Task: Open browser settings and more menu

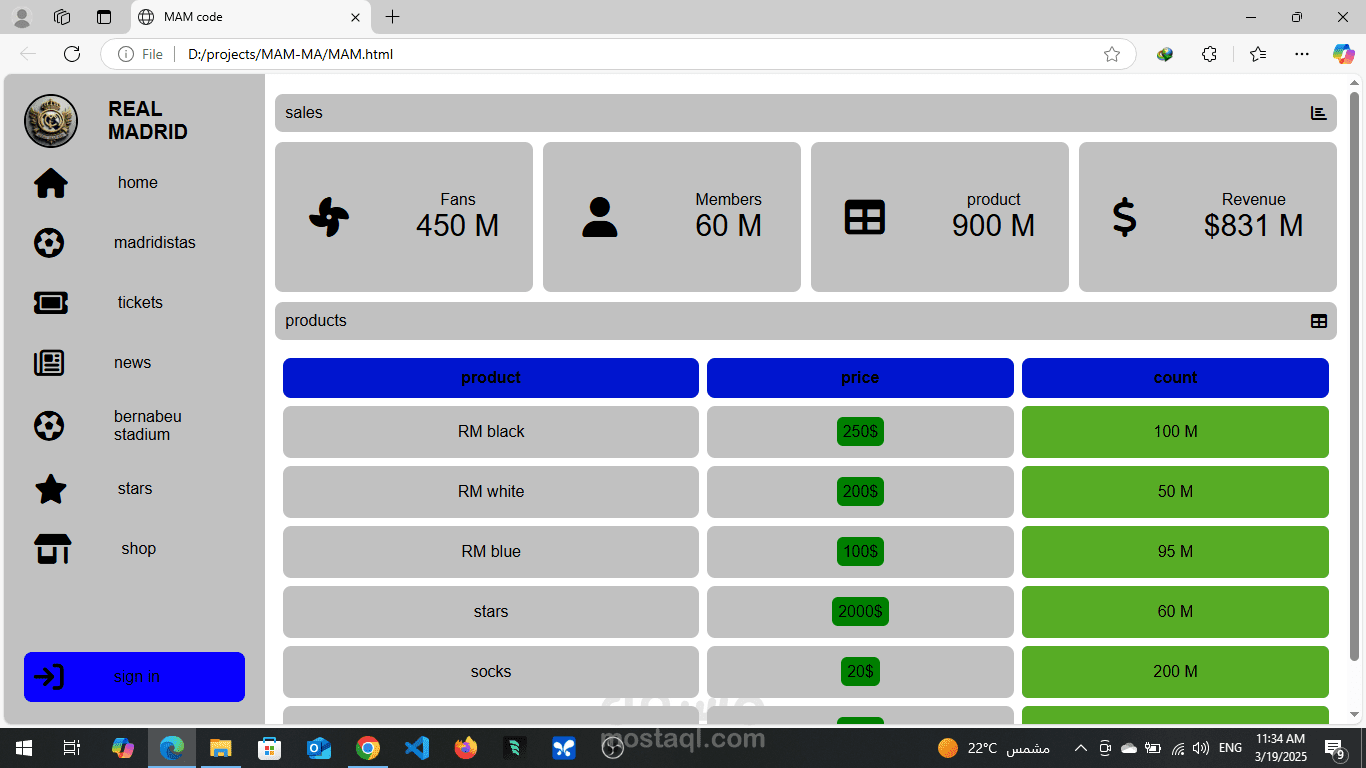Action: coord(1302,54)
